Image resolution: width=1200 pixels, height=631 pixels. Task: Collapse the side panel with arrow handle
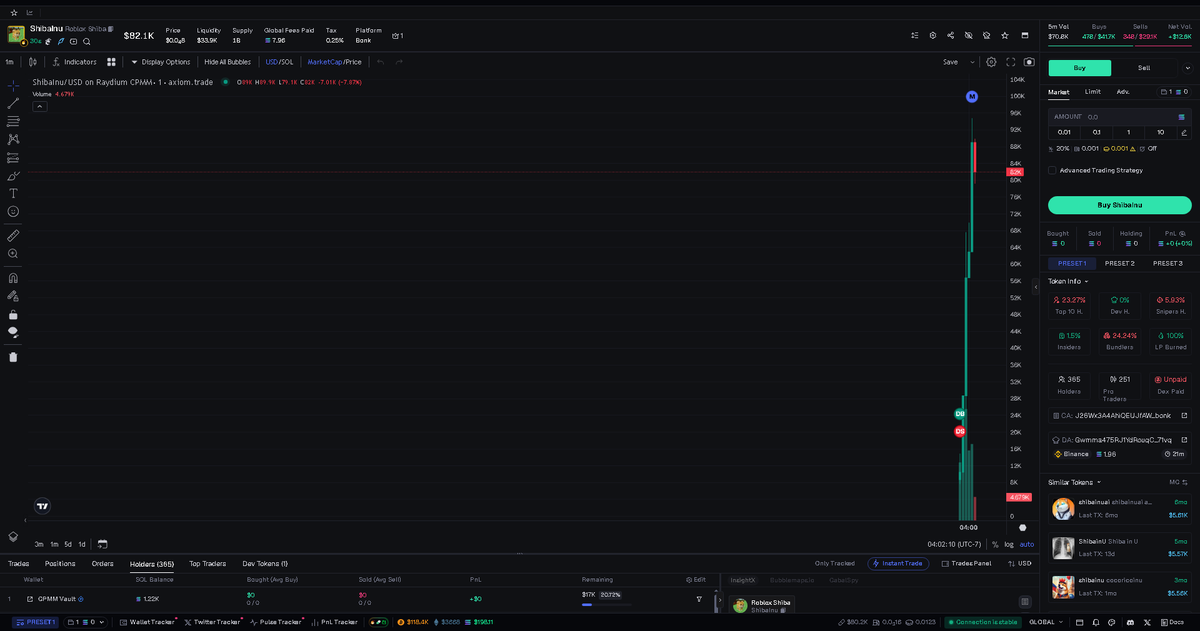pos(1036,287)
